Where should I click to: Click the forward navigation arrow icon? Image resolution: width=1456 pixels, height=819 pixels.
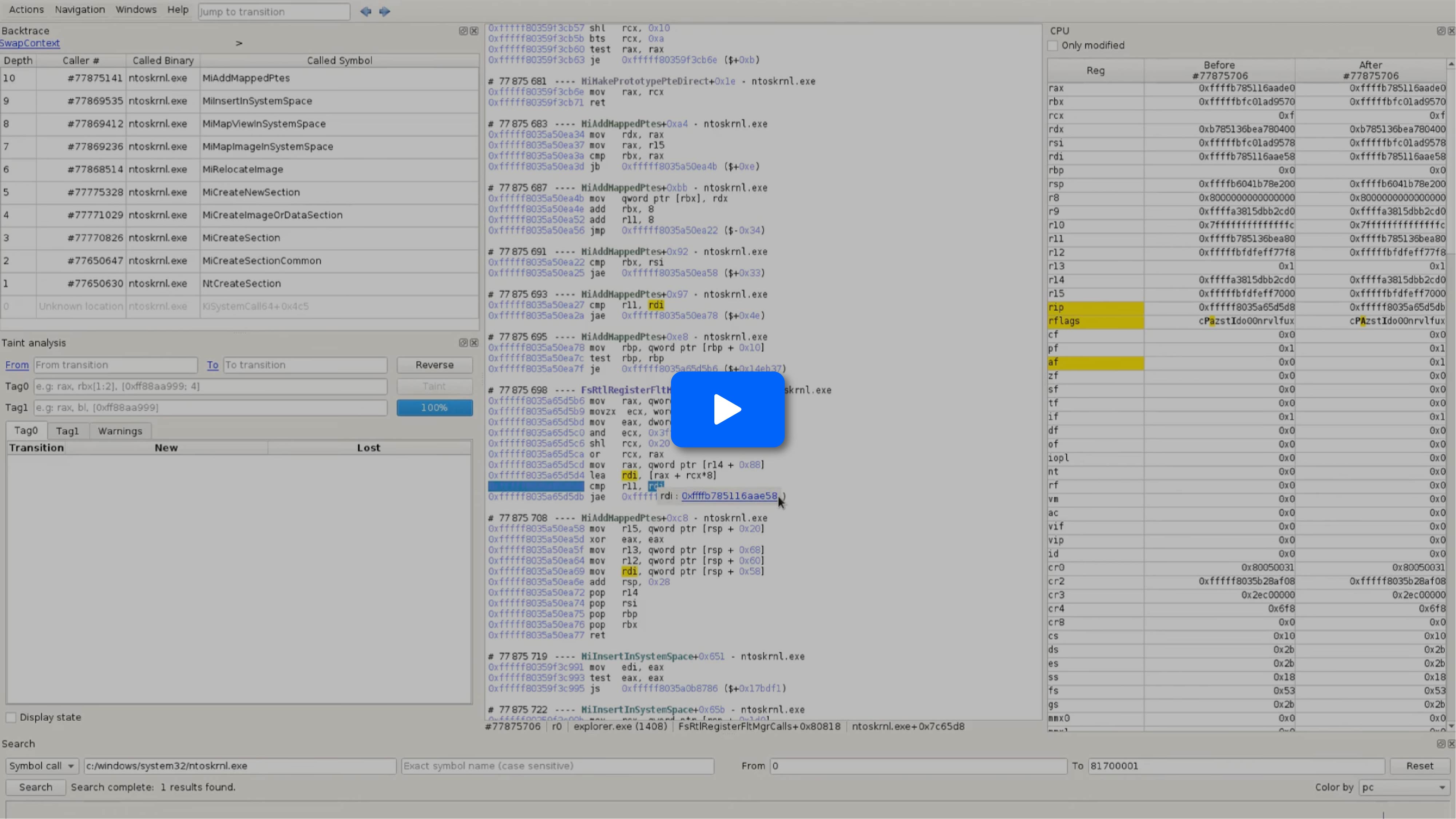(385, 11)
